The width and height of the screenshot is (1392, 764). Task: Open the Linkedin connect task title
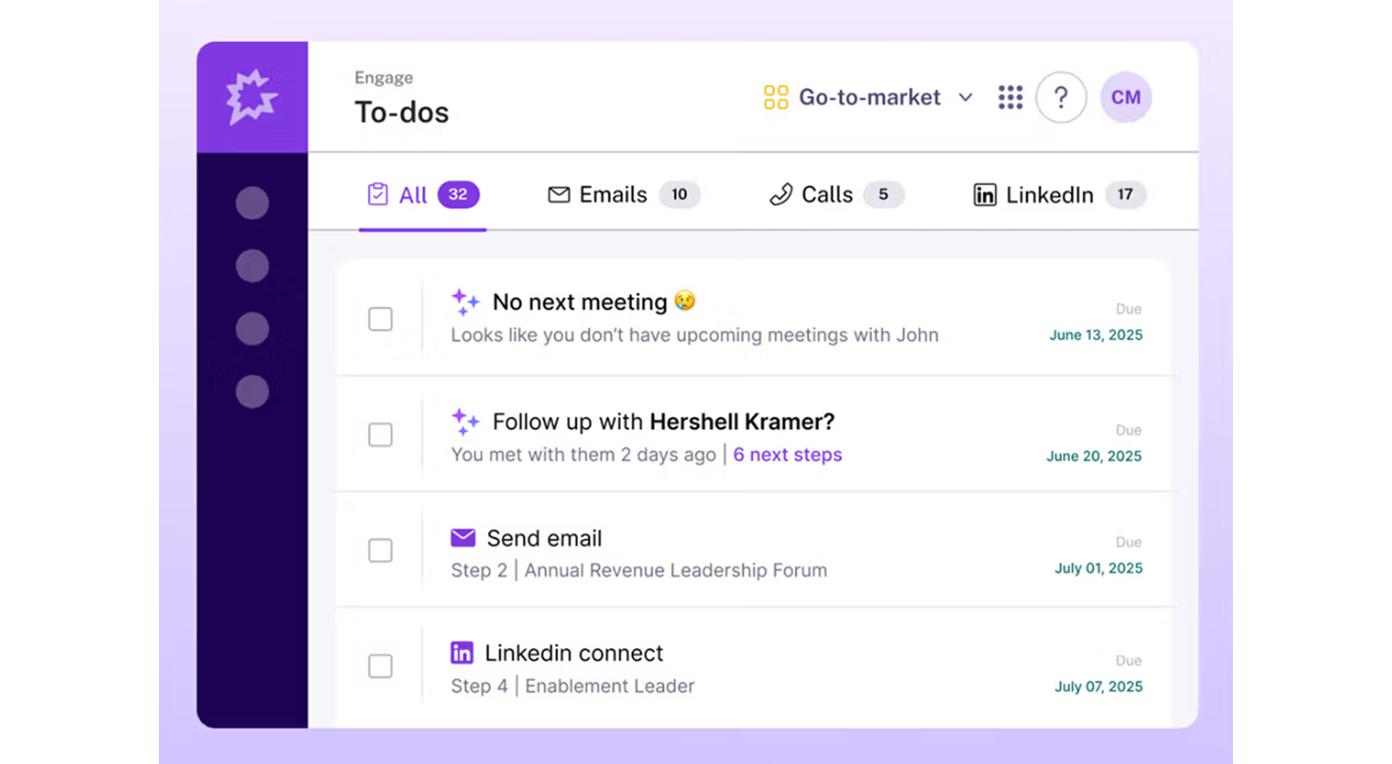pos(574,654)
